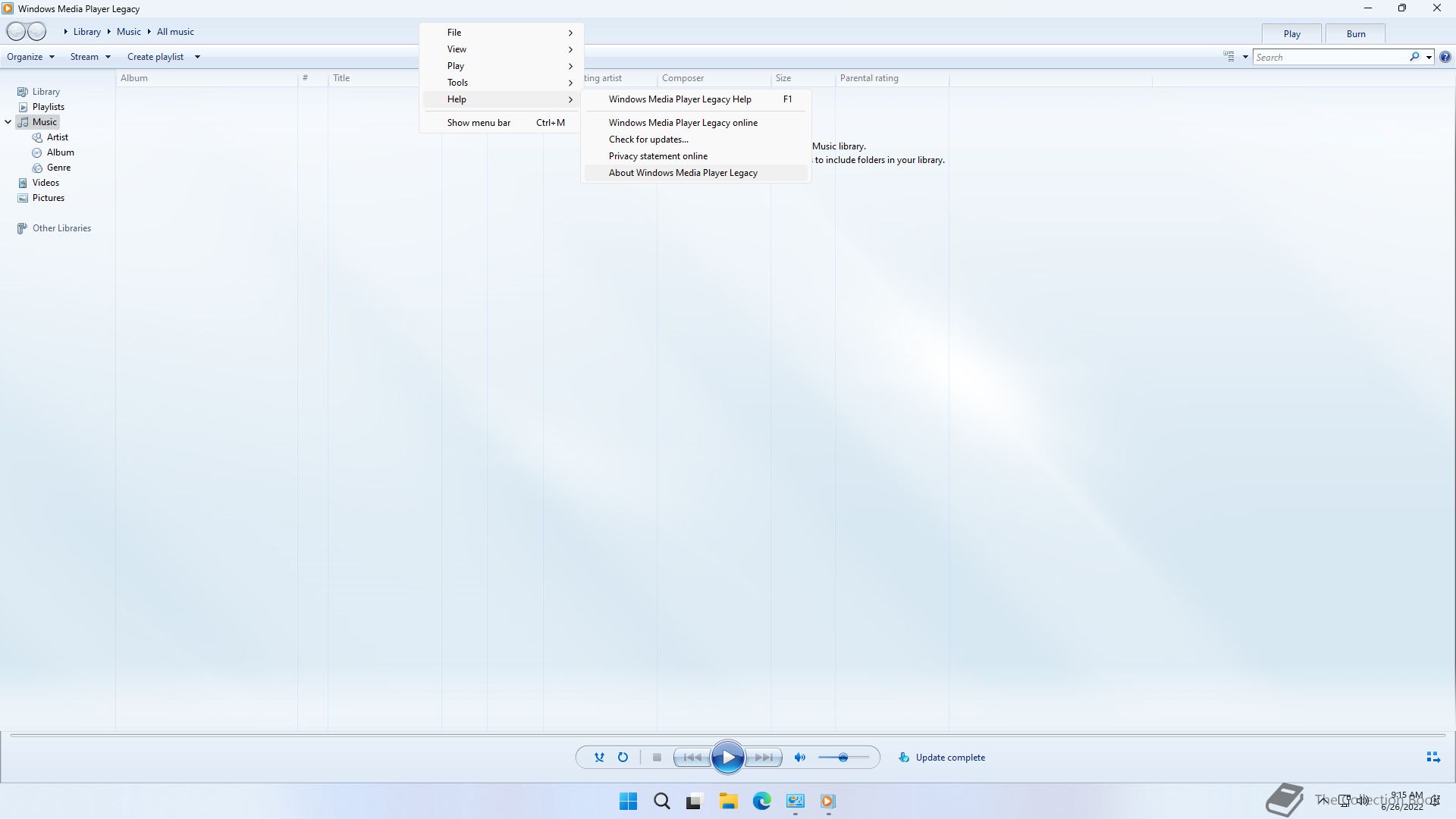Click the Windows Media Player taskbar icon
Image resolution: width=1456 pixels, height=819 pixels.
[x=828, y=802]
